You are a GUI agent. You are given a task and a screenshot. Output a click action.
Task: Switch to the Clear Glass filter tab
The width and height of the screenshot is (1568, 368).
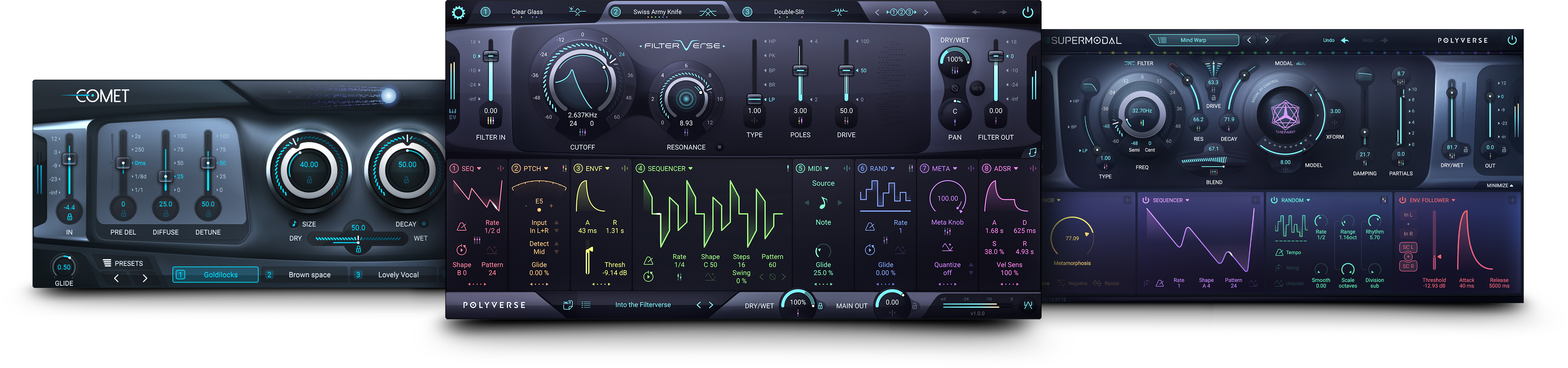click(526, 12)
